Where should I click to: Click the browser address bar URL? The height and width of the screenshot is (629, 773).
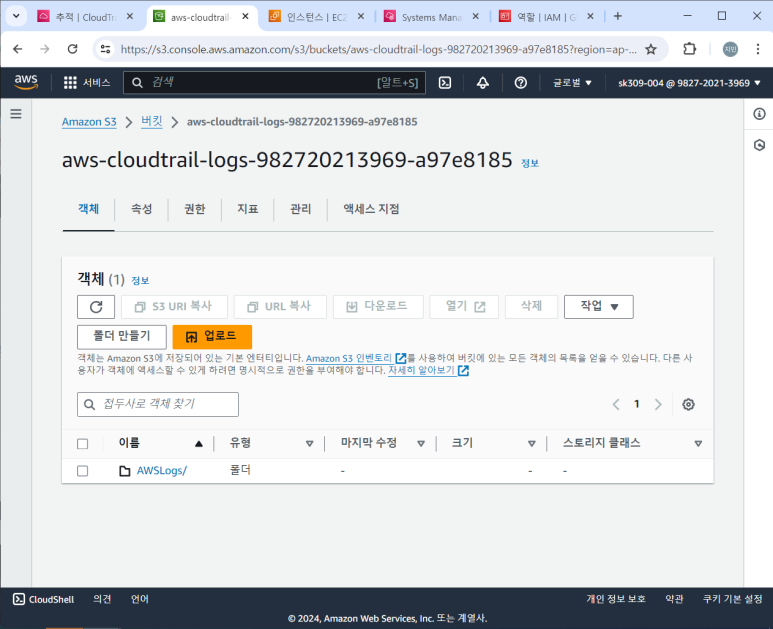pos(378,49)
